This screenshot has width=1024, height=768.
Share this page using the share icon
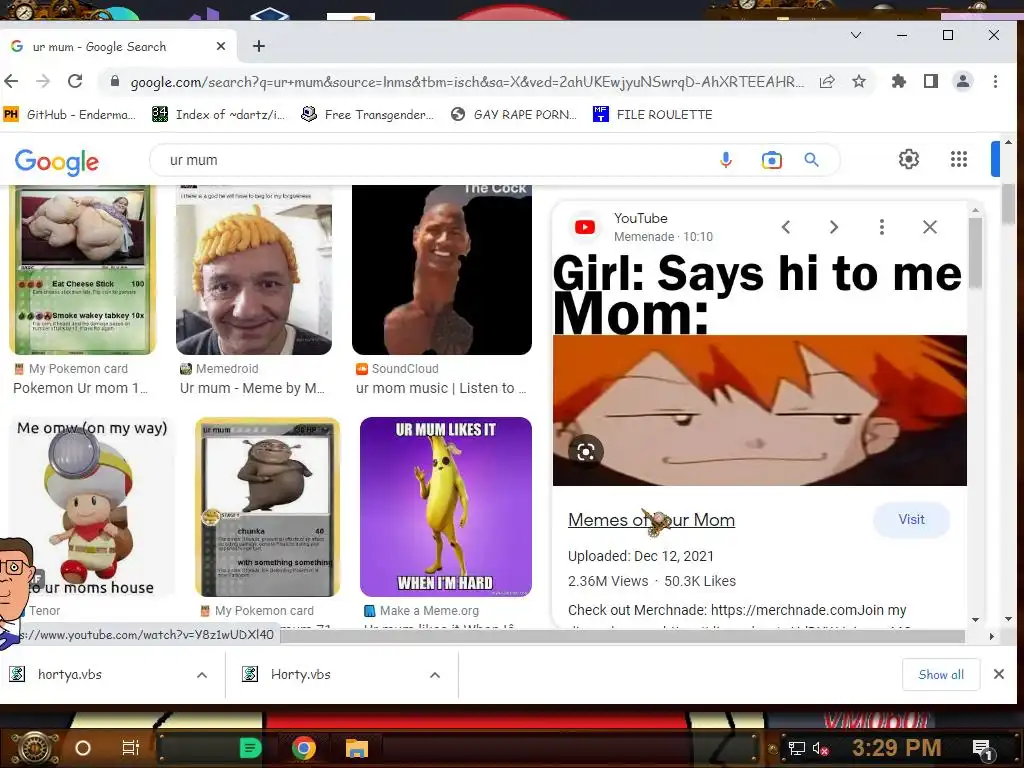(827, 81)
